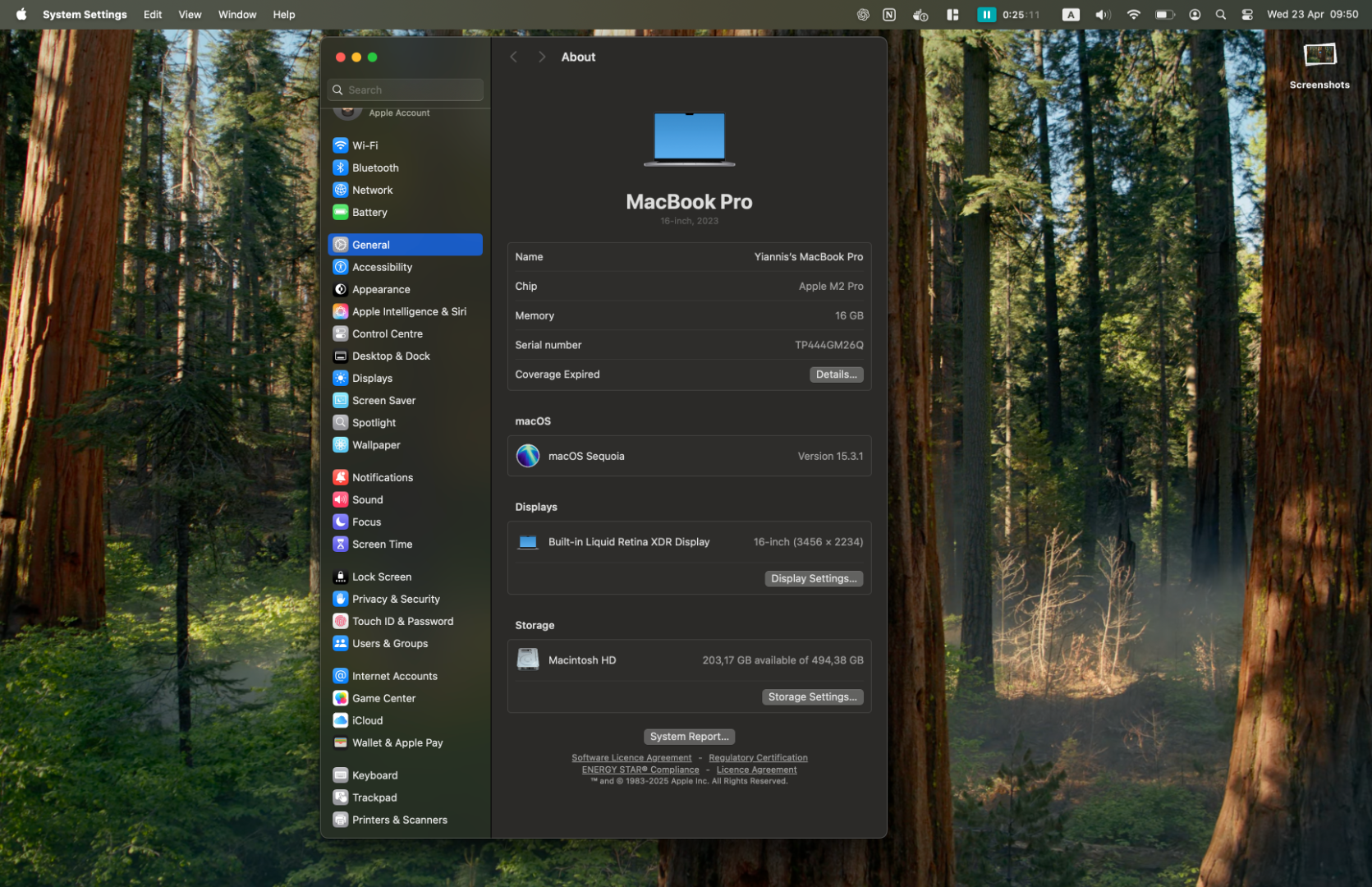Click the input source A icon
The height and width of the screenshot is (887, 1372).
click(x=1071, y=14)
